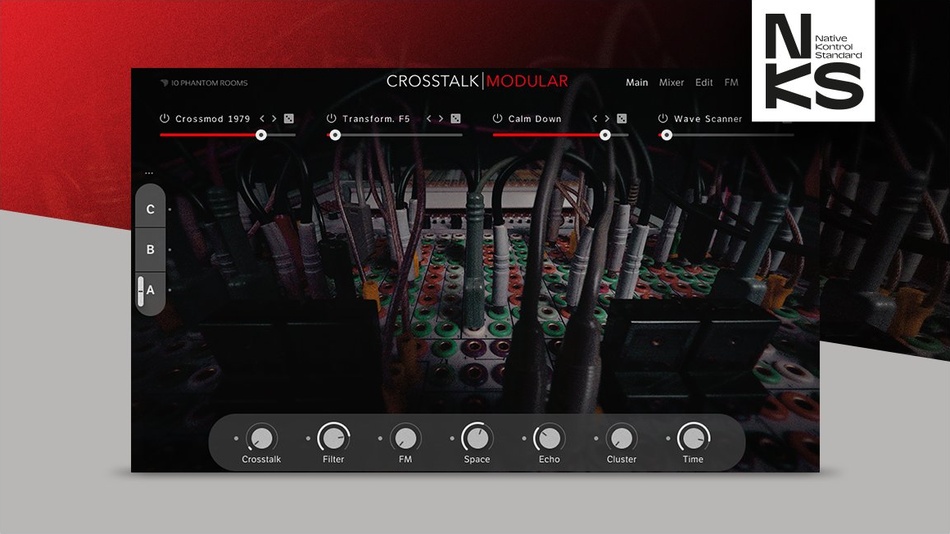Click the Crosstalk knob

(x=261, y=438)
